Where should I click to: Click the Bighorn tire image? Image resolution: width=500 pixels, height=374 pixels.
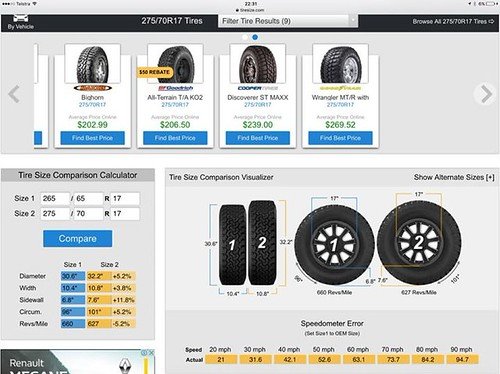(92, 64)
